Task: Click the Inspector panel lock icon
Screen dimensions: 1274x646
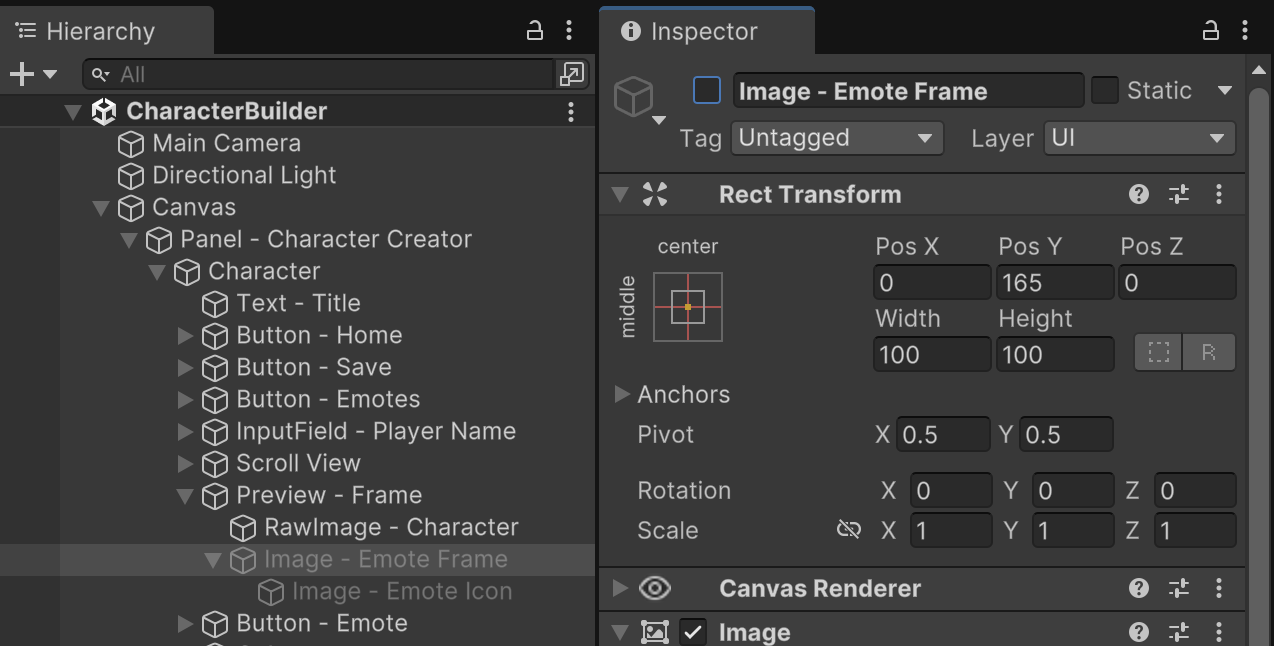Action: [1210, 31]
